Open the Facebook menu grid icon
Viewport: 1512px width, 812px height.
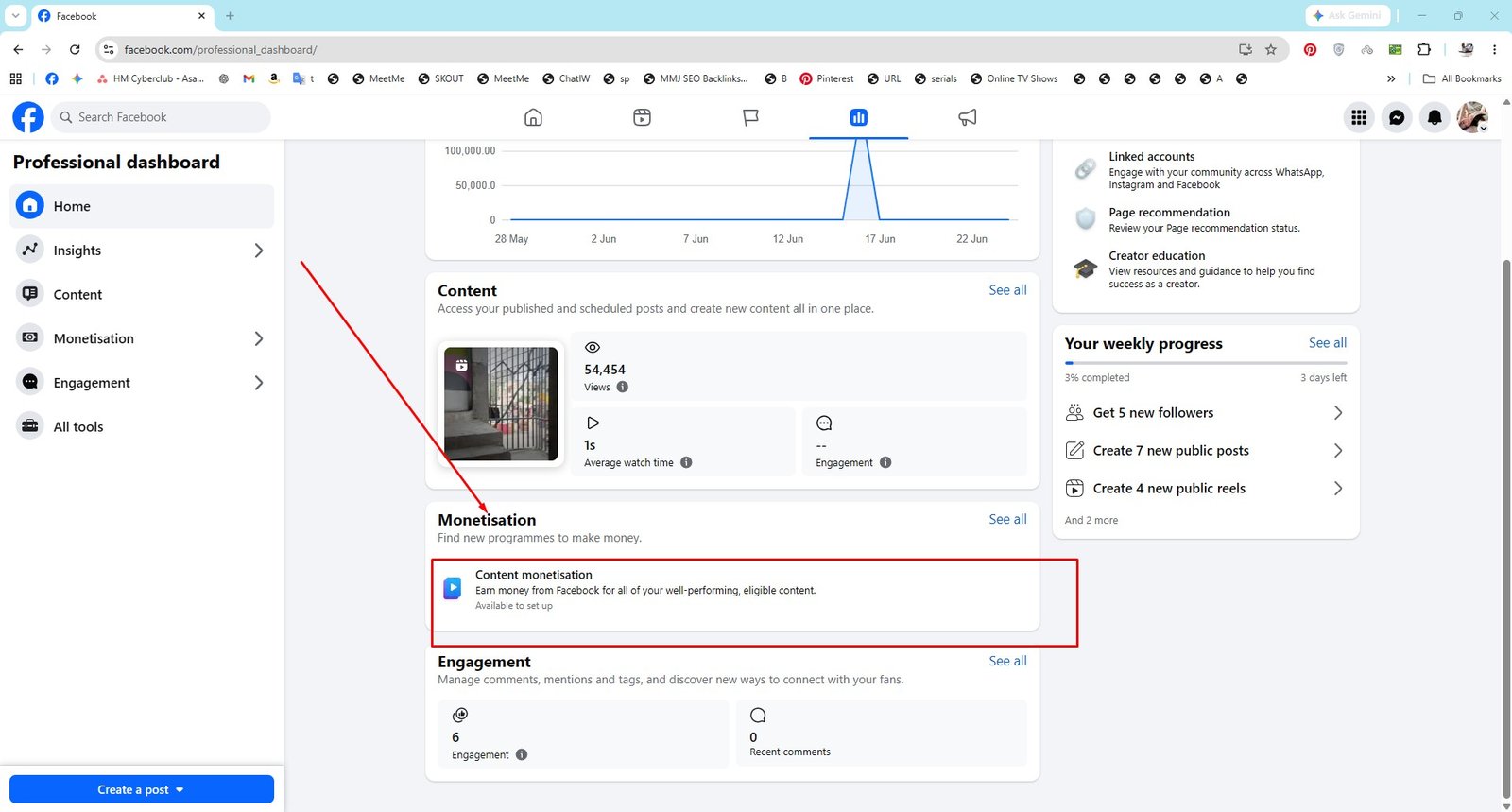(x=1359, y=117)
